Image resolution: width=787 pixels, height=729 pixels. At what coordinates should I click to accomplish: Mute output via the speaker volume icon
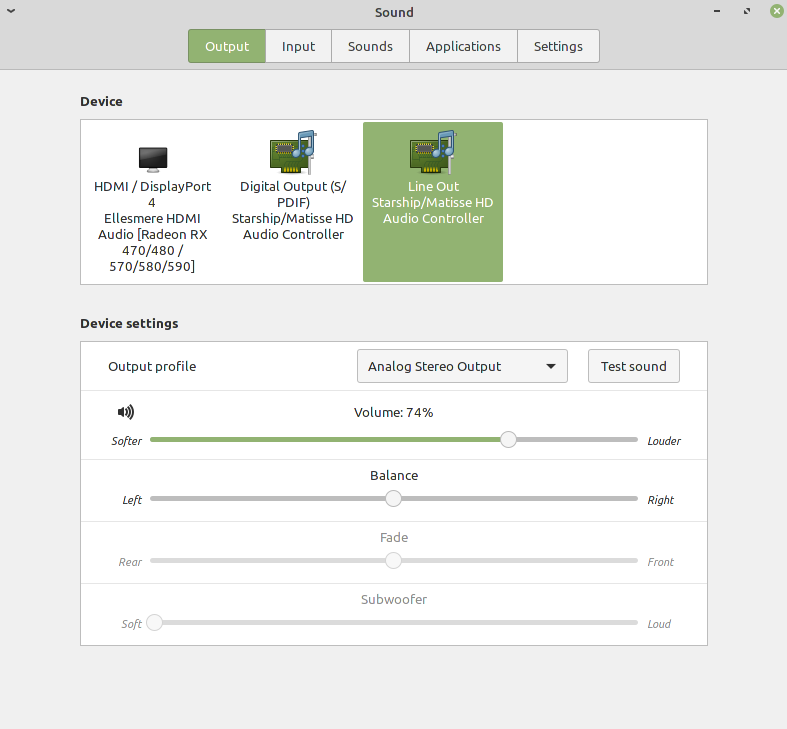[x=125, y=412]
